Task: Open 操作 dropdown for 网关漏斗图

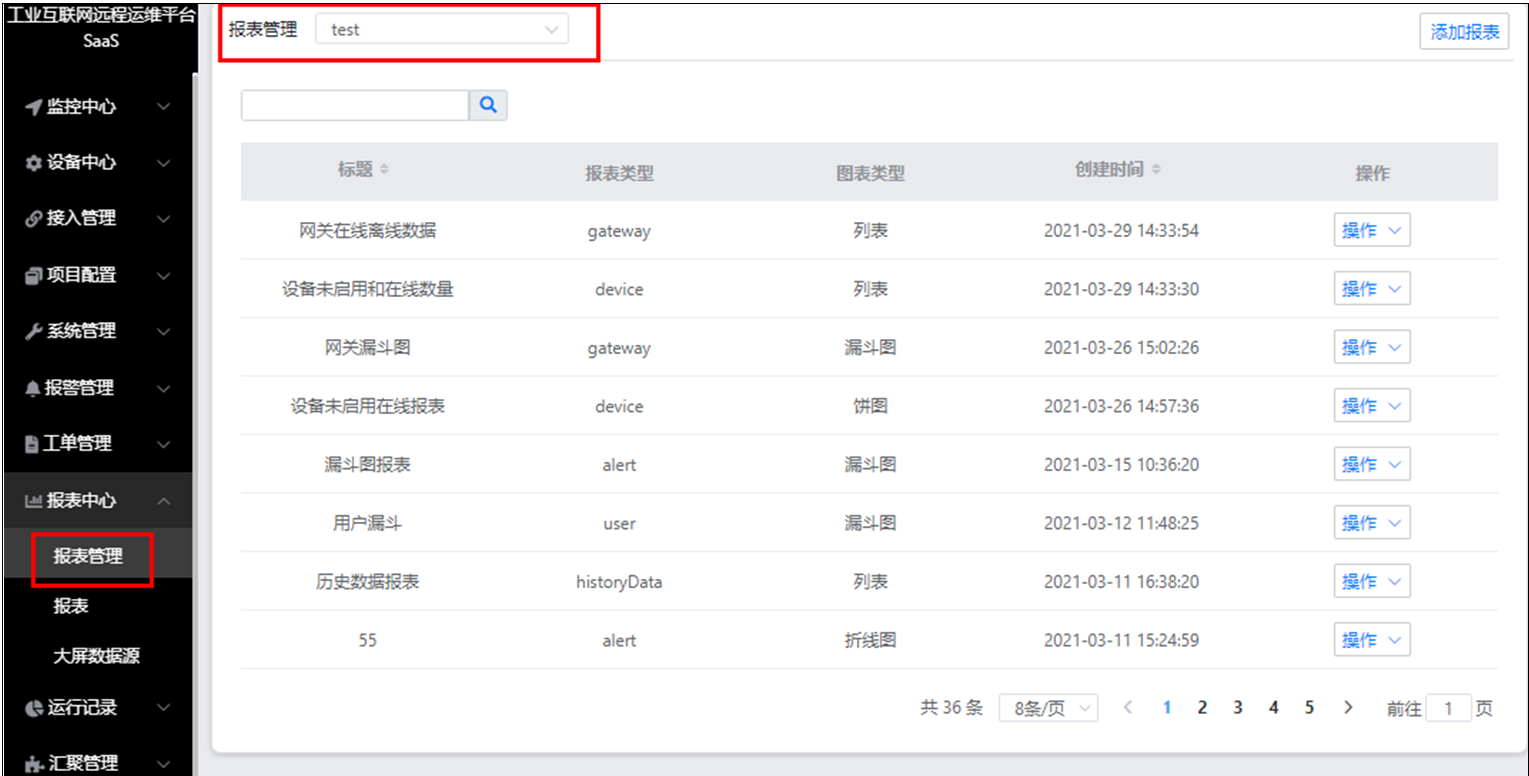Action: pyautogui.click(x=1372, y=348)
